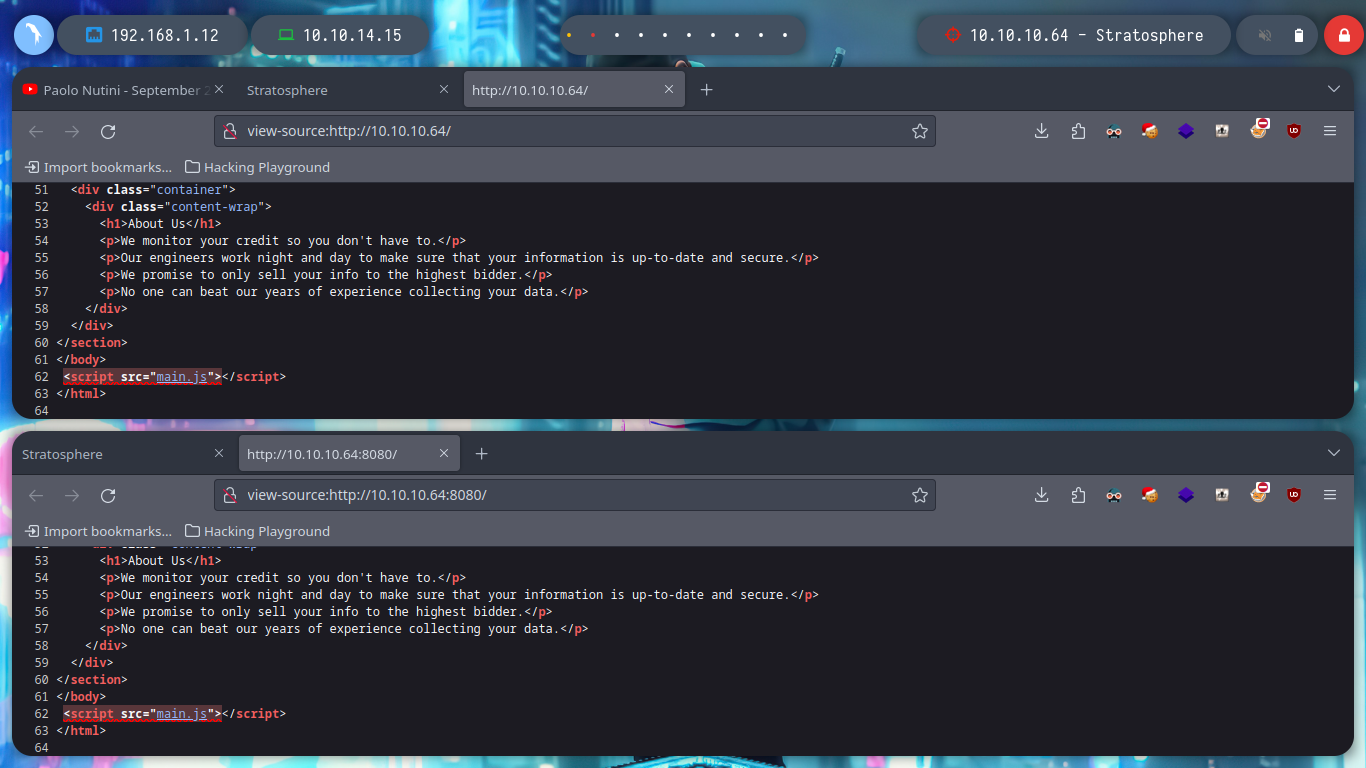The width and height of the screenshot is (1366, 768).
Task: Reload the view-source:http://10.10.10.64/ page
Action: (x=108, y=131)
